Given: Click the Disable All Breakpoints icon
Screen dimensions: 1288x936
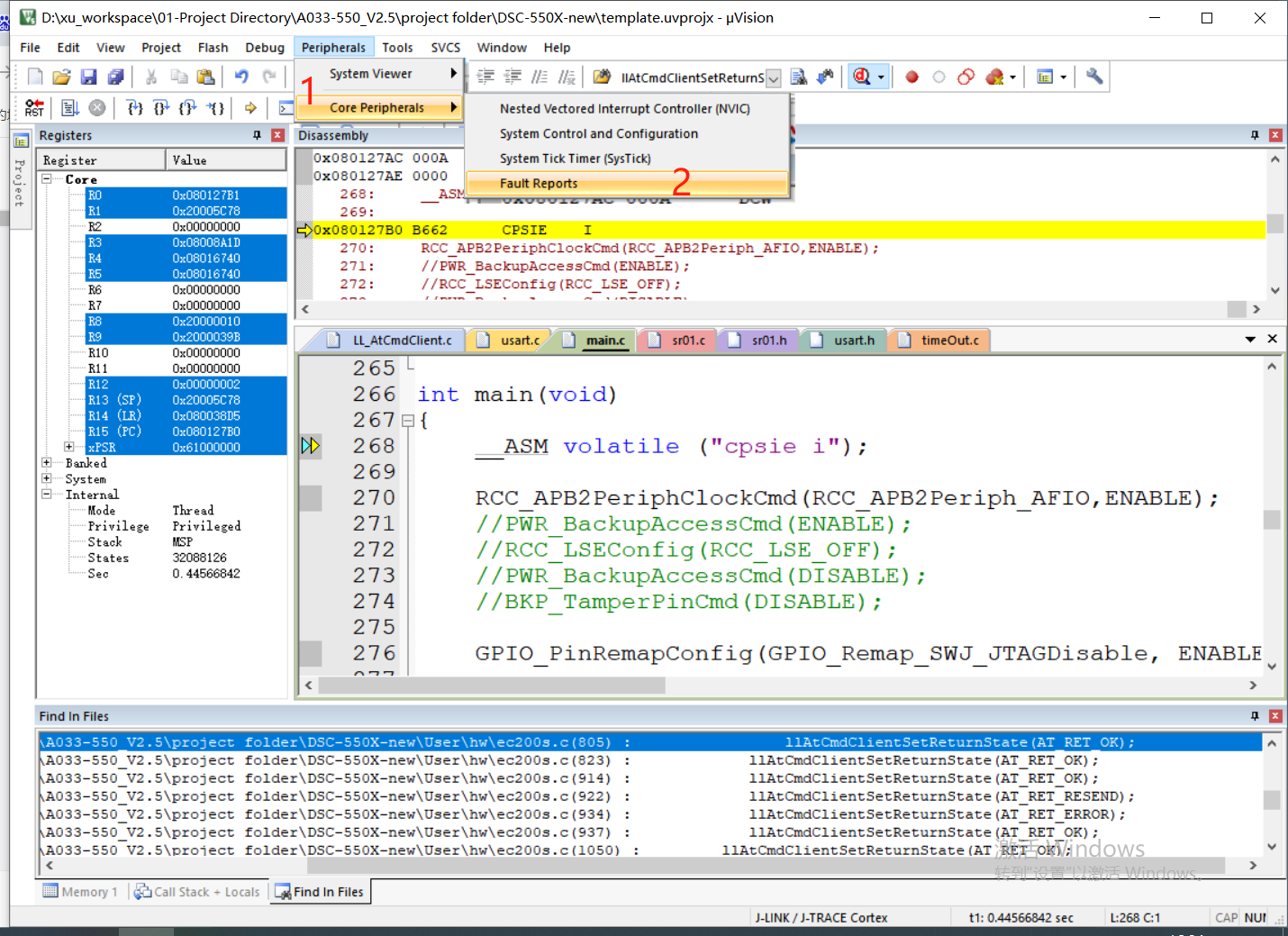Looking at the screenshot, I should coord(966,77).
